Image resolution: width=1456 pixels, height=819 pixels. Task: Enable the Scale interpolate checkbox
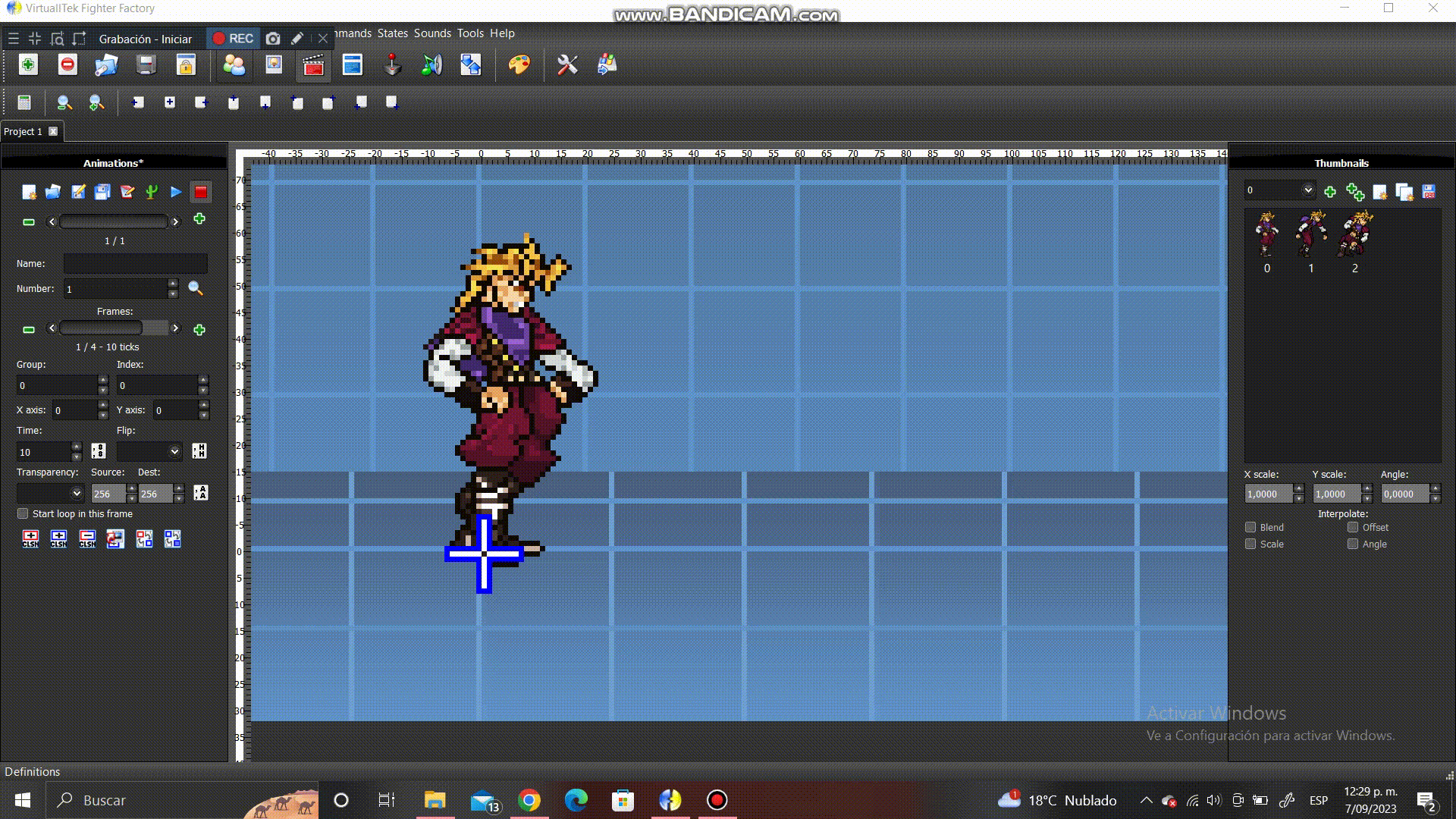tap(1250, 544)
